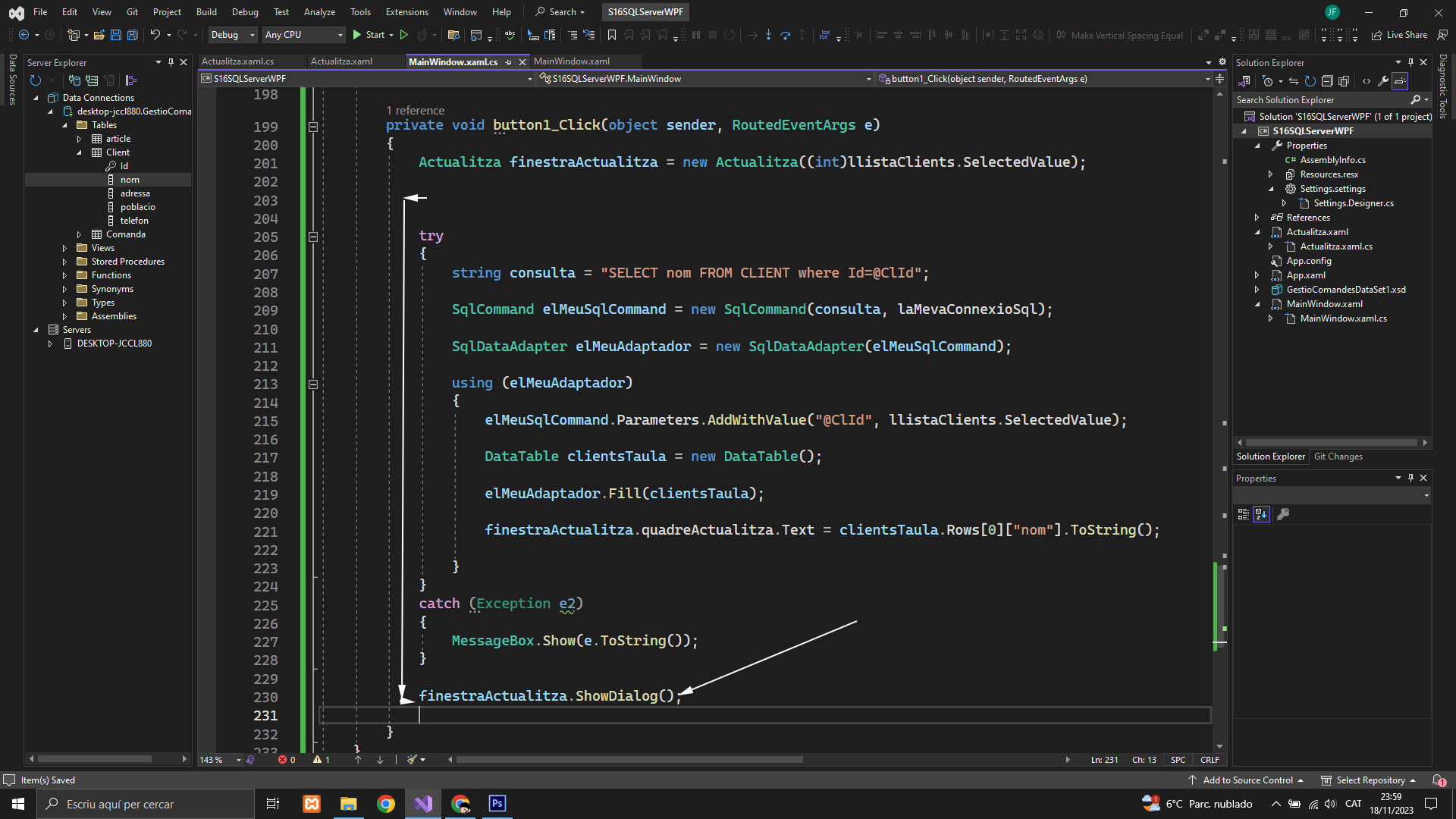Click Refresh in Server Explorer toolbar

pyautogui.click(x=35, y=80)
